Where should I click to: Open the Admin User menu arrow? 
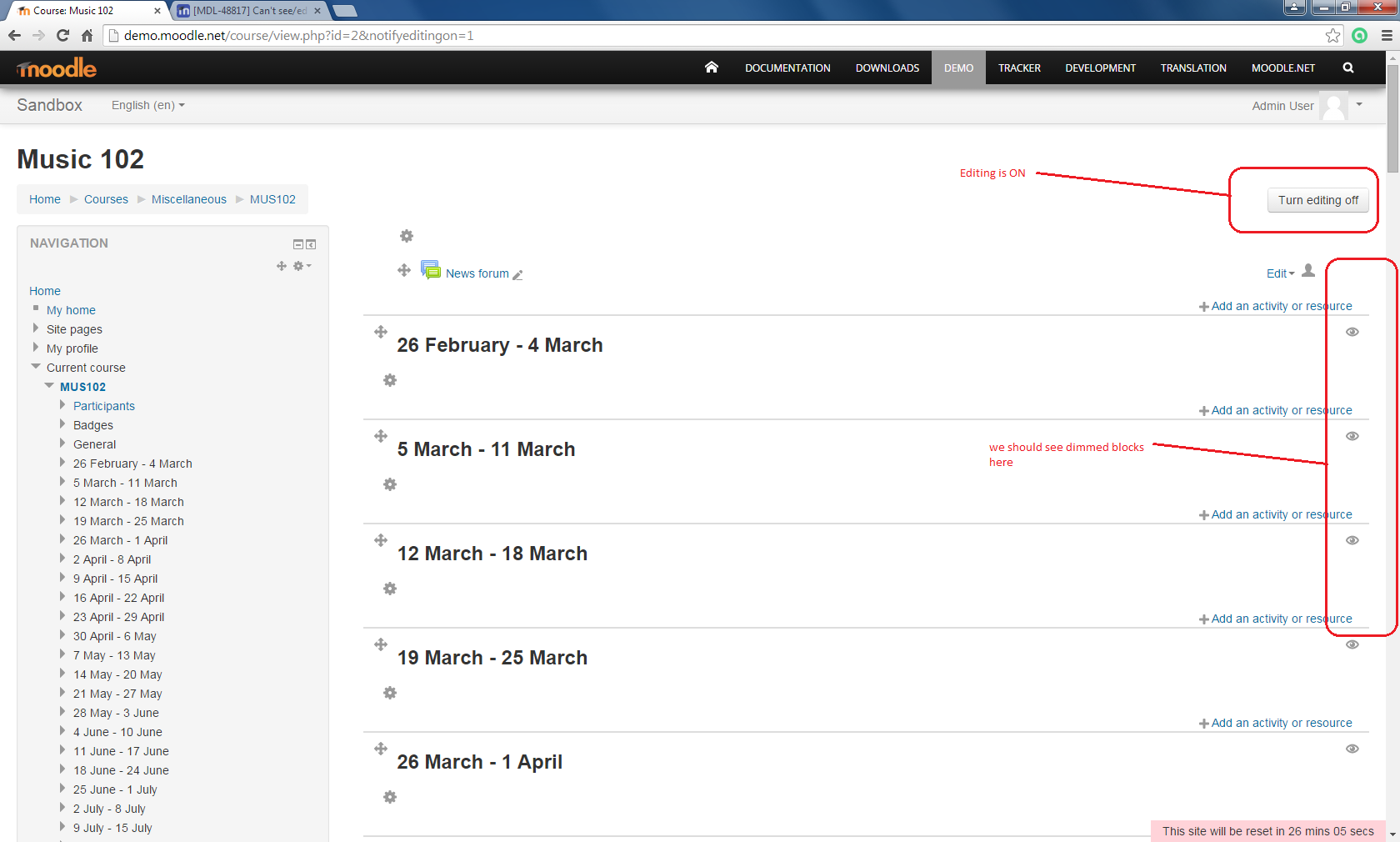(1359, 105)
